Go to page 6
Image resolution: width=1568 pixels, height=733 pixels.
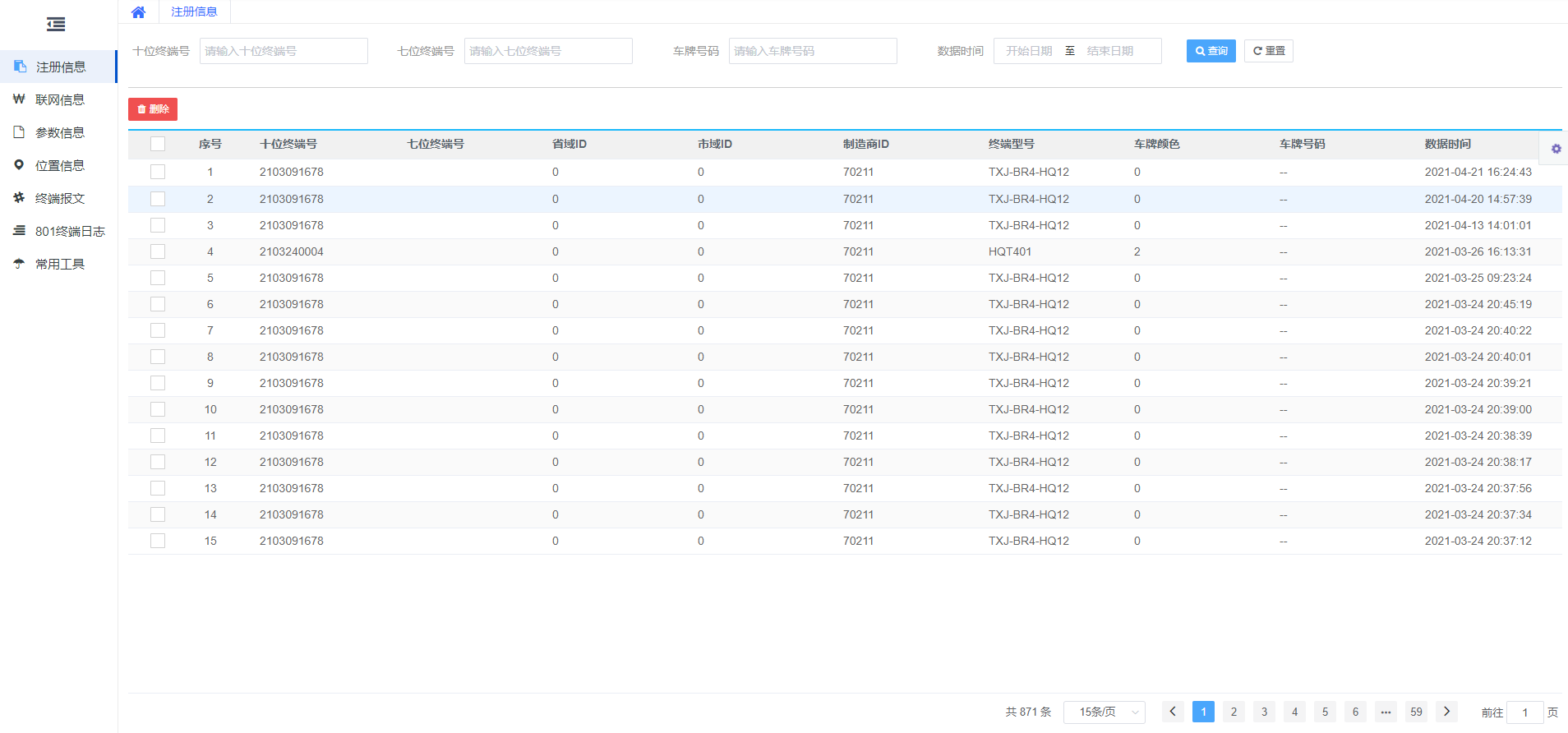point(1355,712)
